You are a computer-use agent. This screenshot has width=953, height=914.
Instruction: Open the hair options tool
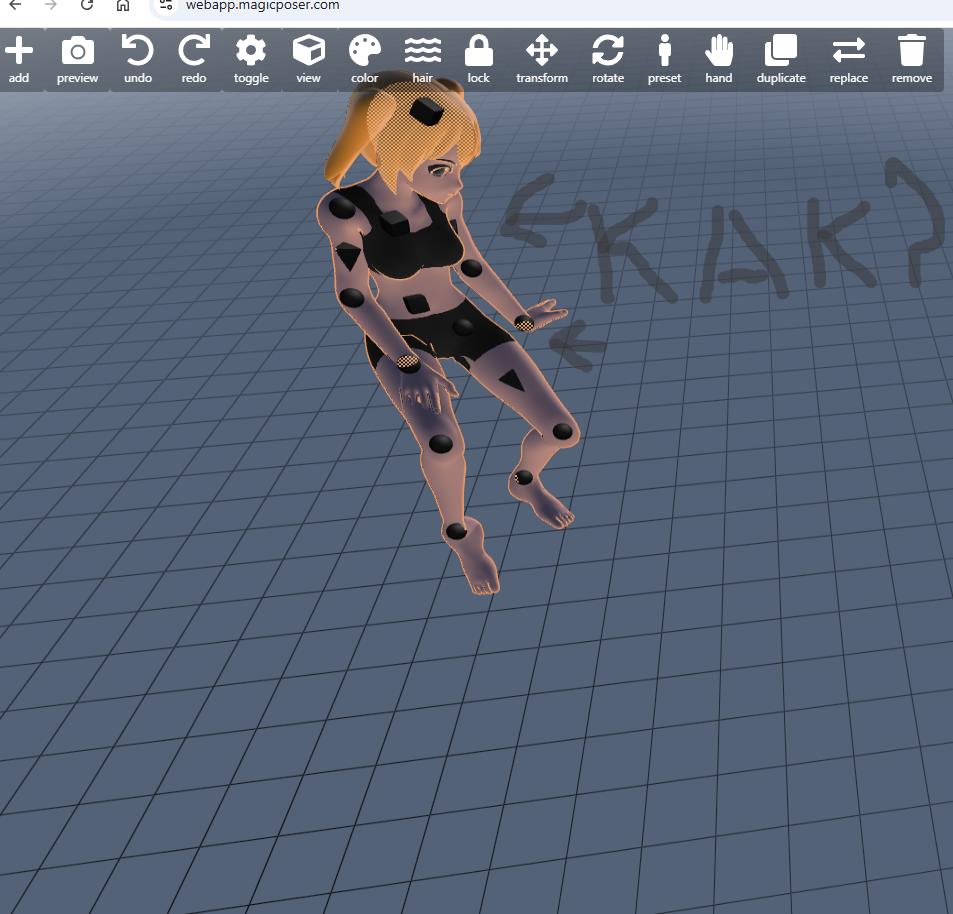[x=422, y=60]
